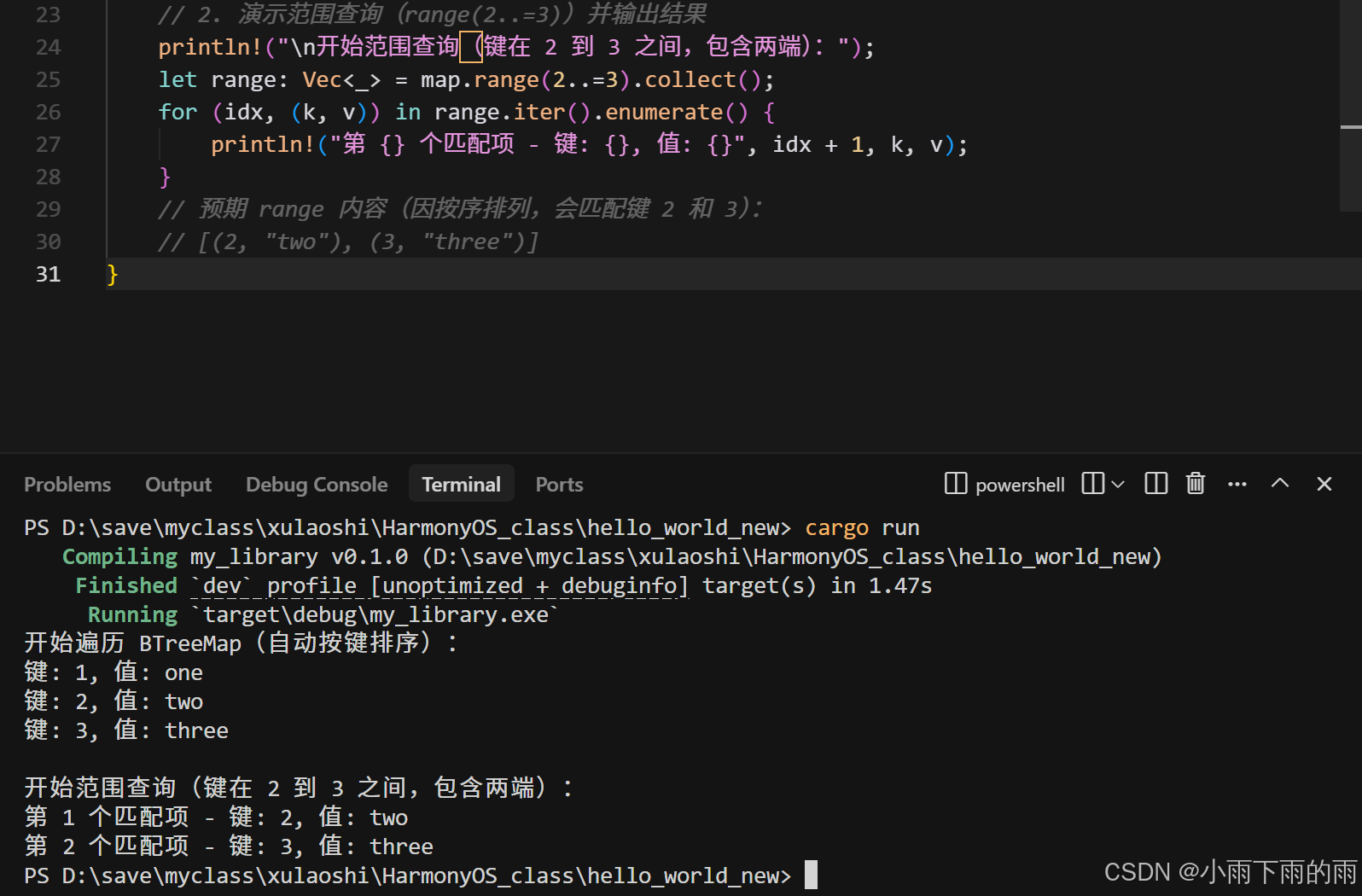Switch to the Output tab
Image resolution: width=1362 pixels, height=896 pixels.
[178, 485]
